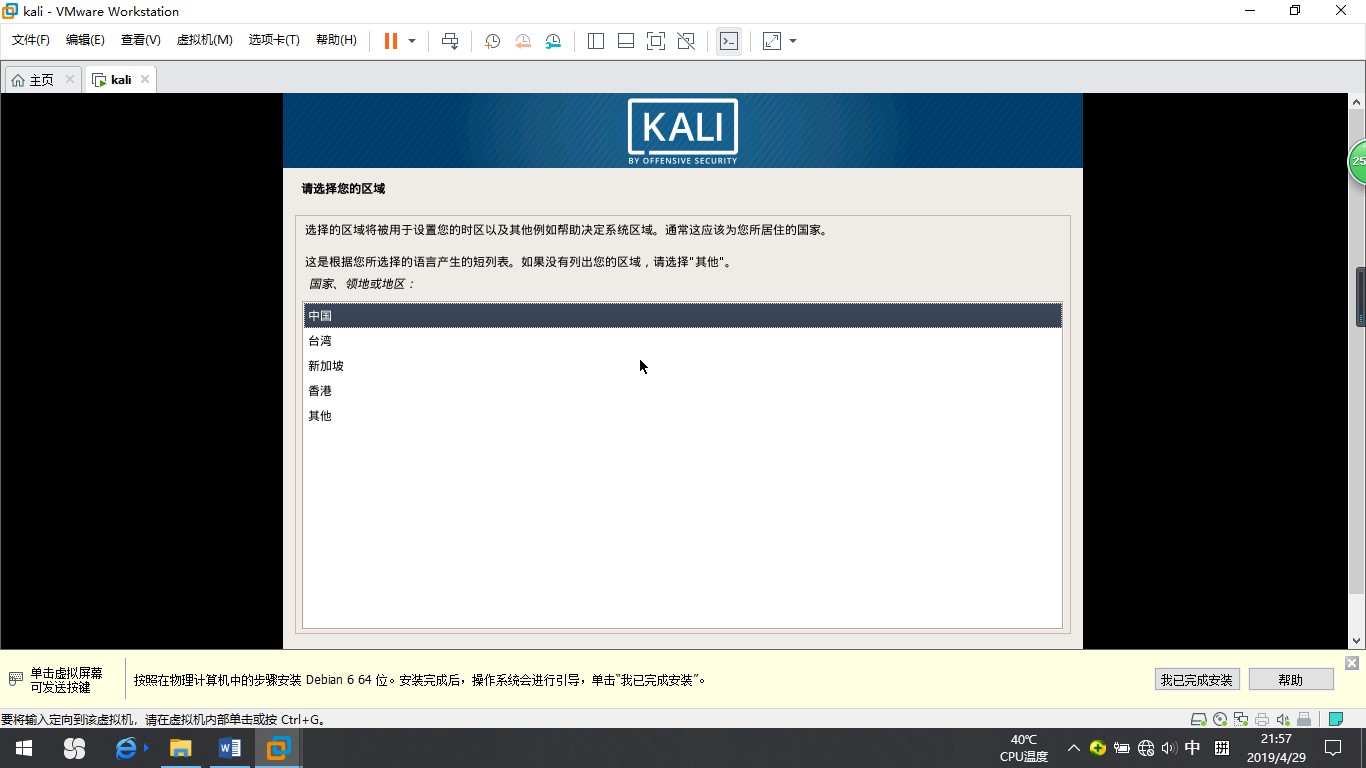Click the CD/DVD device status icon

(x=1220, y=719)
